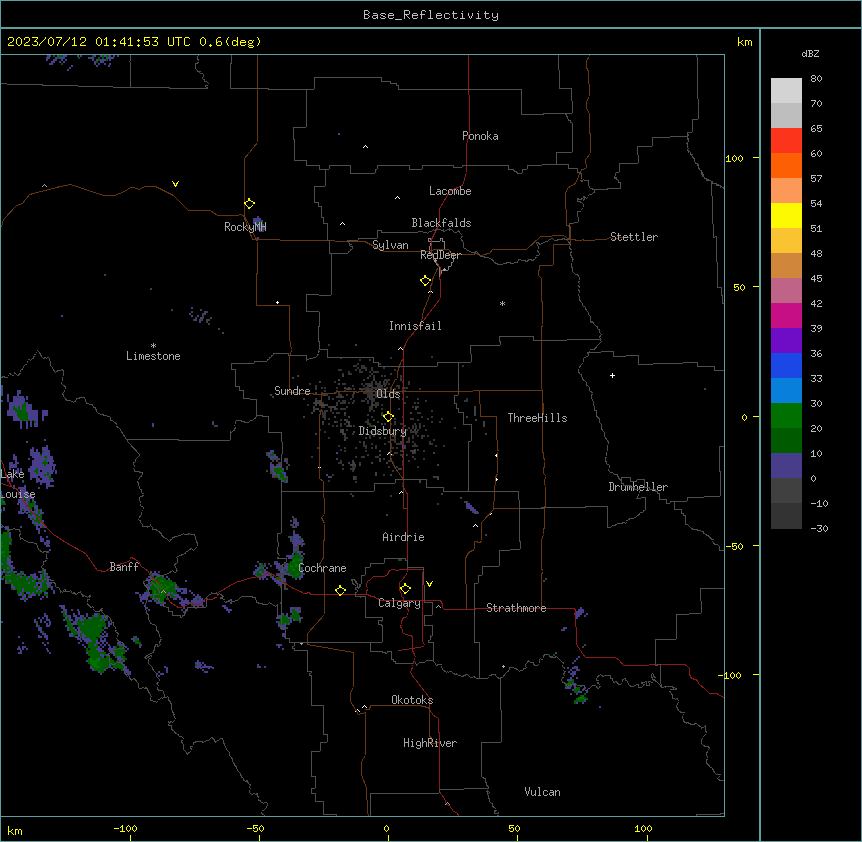Click the -100 tick on bottom horizontal axis

[125, 828]
